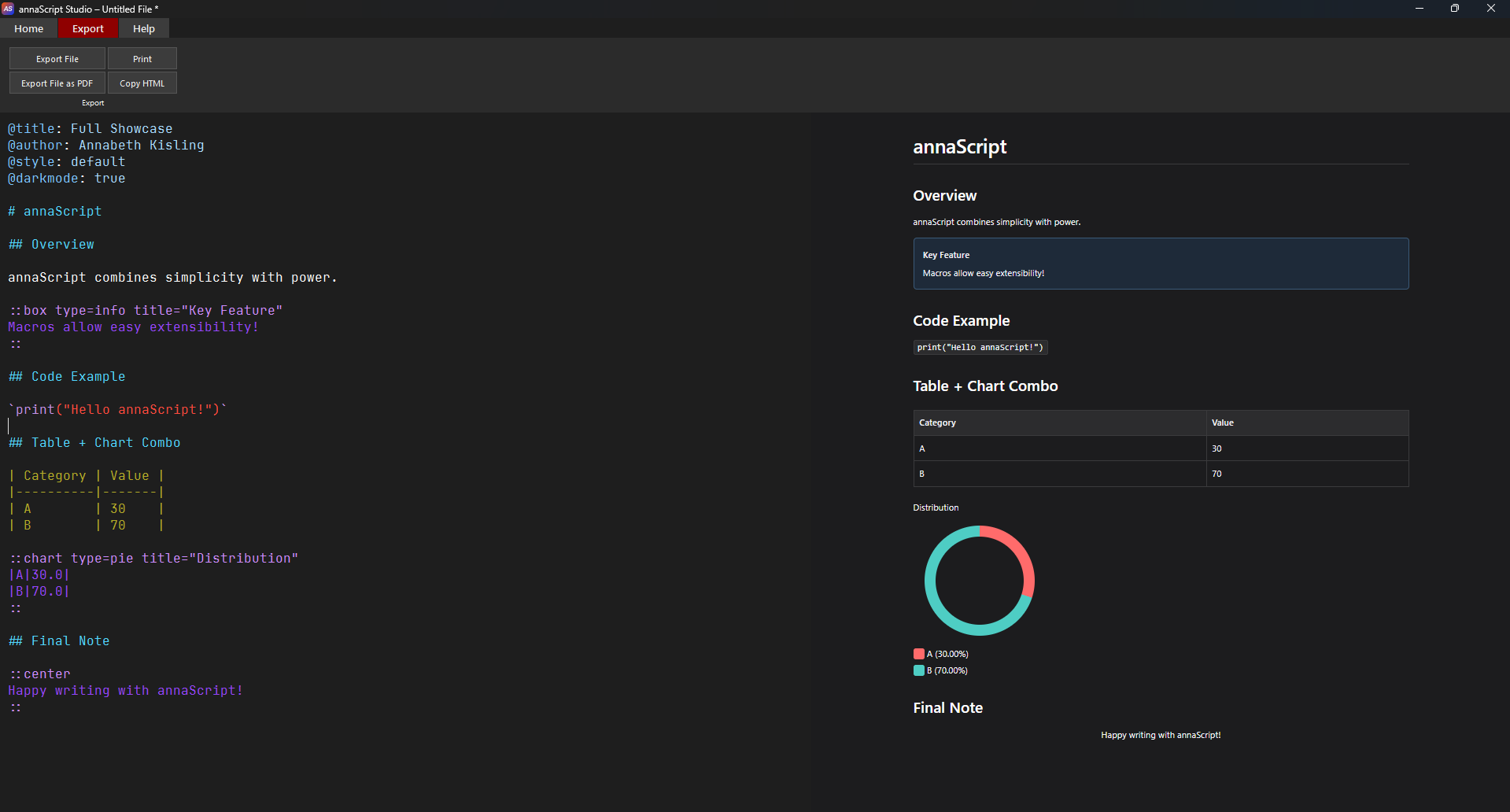Minimize the annaScript Studio window
The width and height of the screenshot is (1510, 812).
coord(1420,9)
